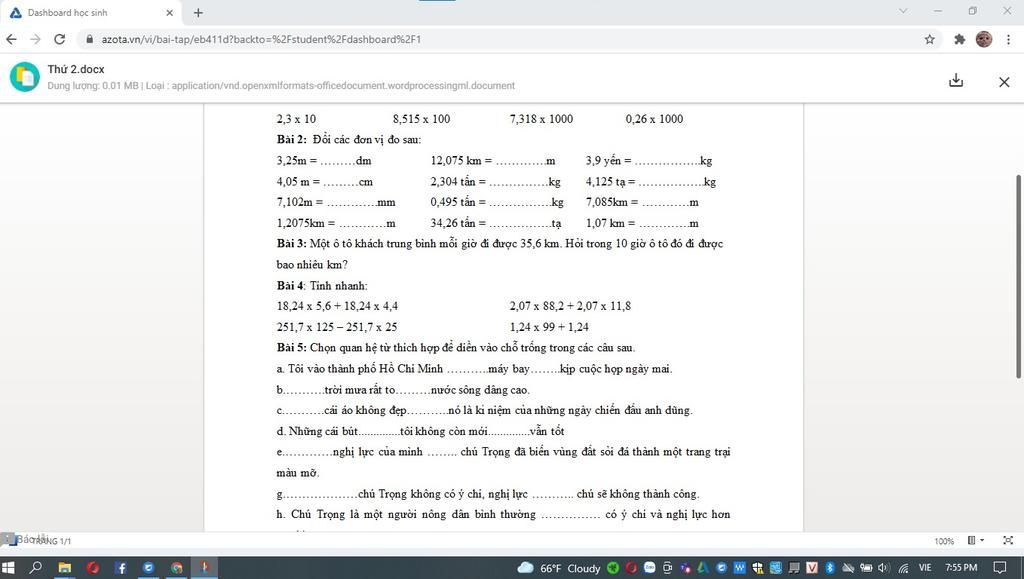Image resolution: width=1024 pixels, height=579 pixels.
Task: Open the Windows Start menu
Action: coord(8,567)
